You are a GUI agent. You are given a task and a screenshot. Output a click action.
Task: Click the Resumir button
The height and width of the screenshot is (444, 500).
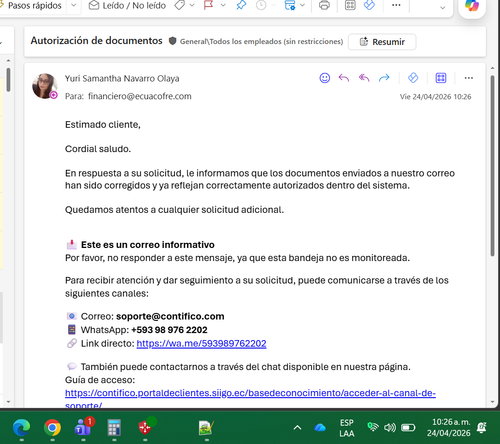(382, 42)
